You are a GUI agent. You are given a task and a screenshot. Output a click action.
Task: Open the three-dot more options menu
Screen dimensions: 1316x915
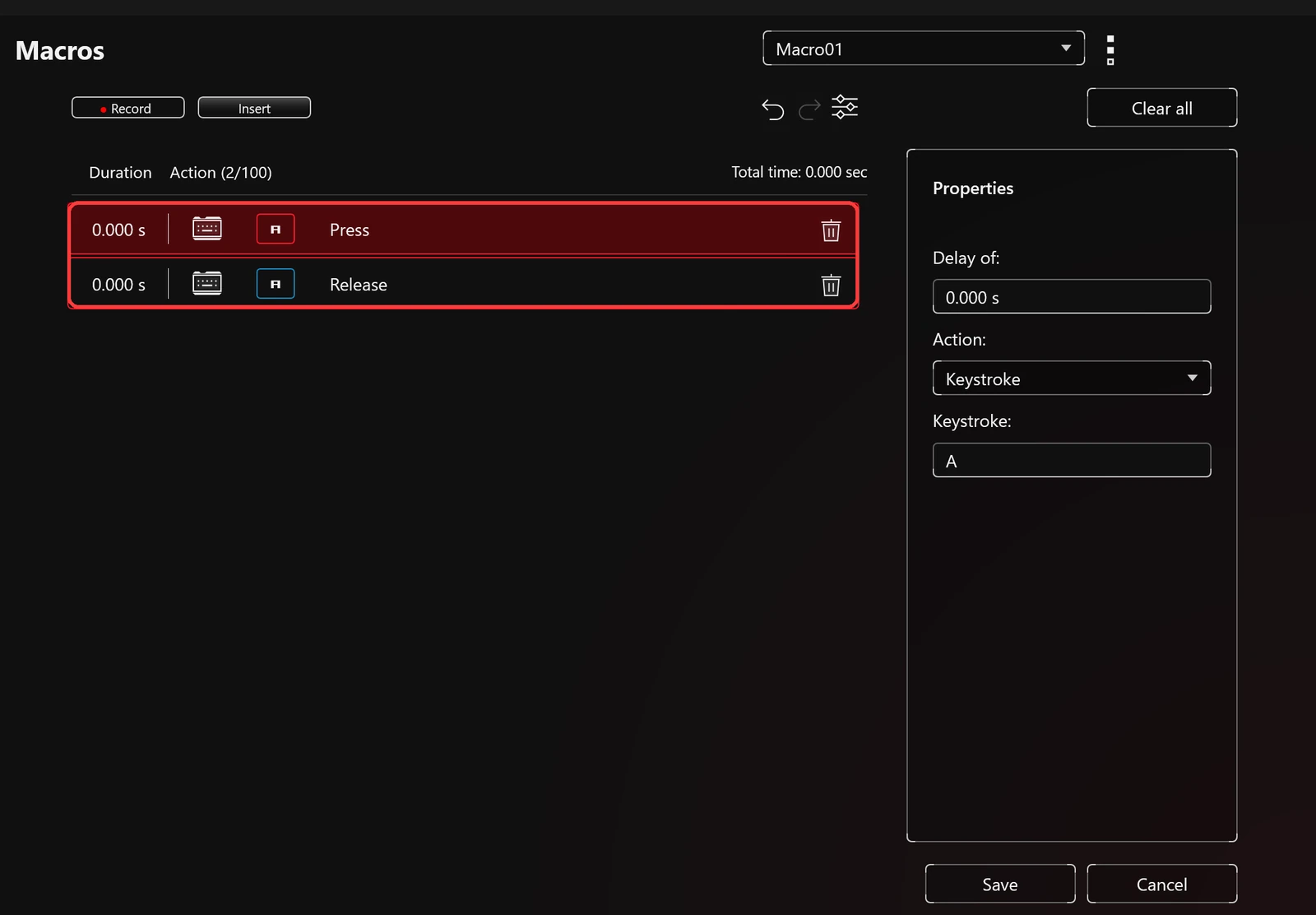(x=1110, y=50)
